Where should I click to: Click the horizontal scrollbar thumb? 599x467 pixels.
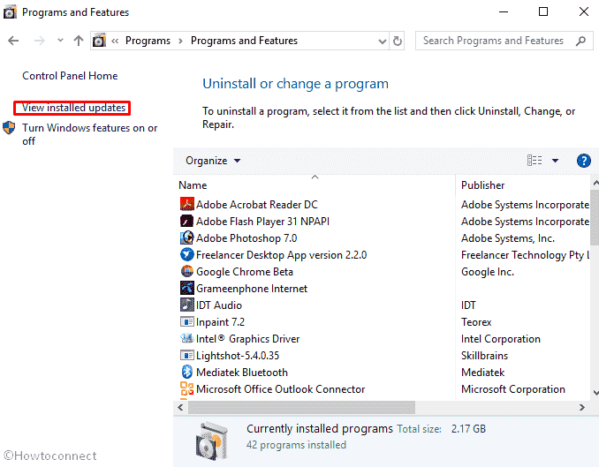coord(301,407)
